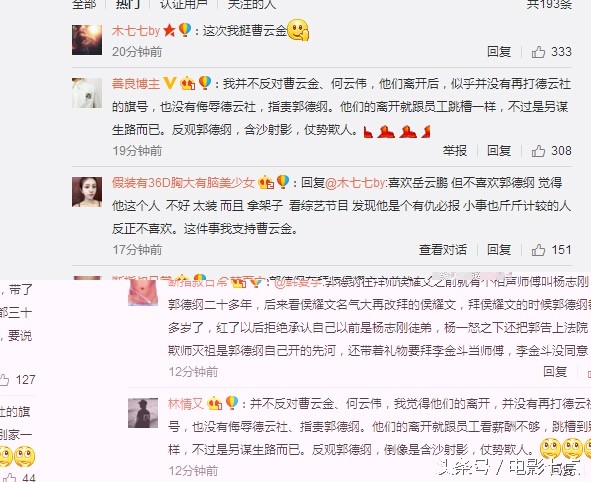
Task: Reply to 木七七by's comment
Action: pos(499,52)
